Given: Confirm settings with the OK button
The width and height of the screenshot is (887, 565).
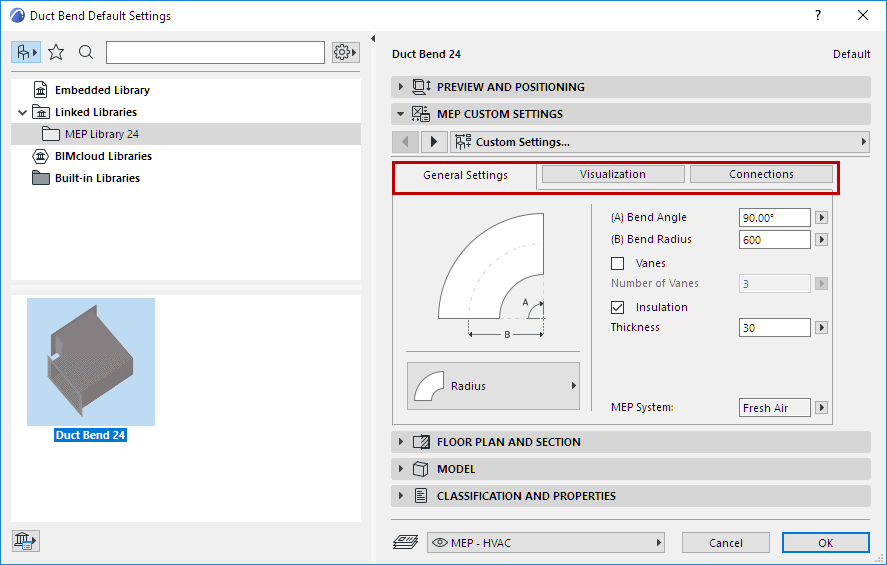Looking at the screenshot, I should point(826,543).
